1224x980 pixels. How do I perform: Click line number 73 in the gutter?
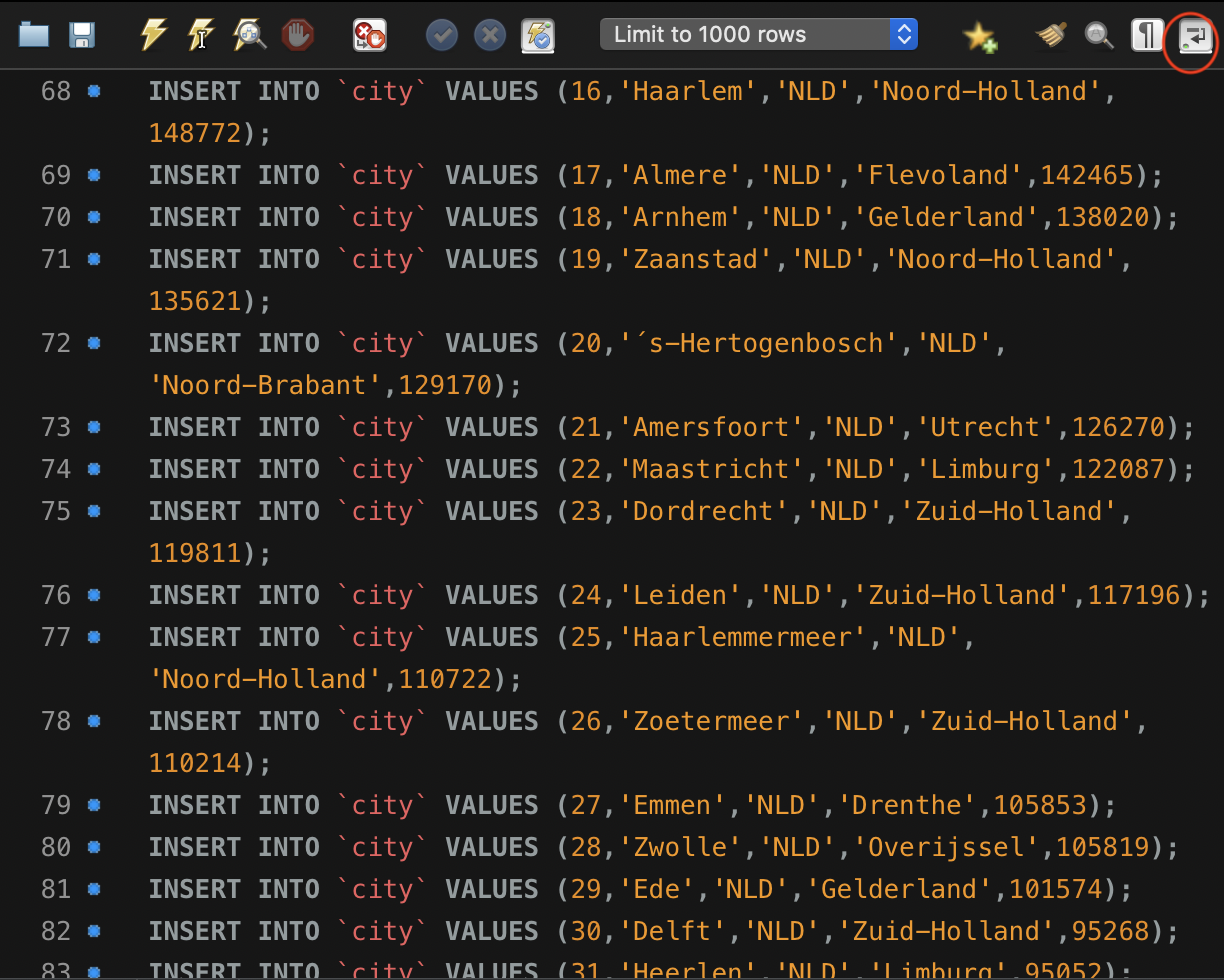(56, 427)
